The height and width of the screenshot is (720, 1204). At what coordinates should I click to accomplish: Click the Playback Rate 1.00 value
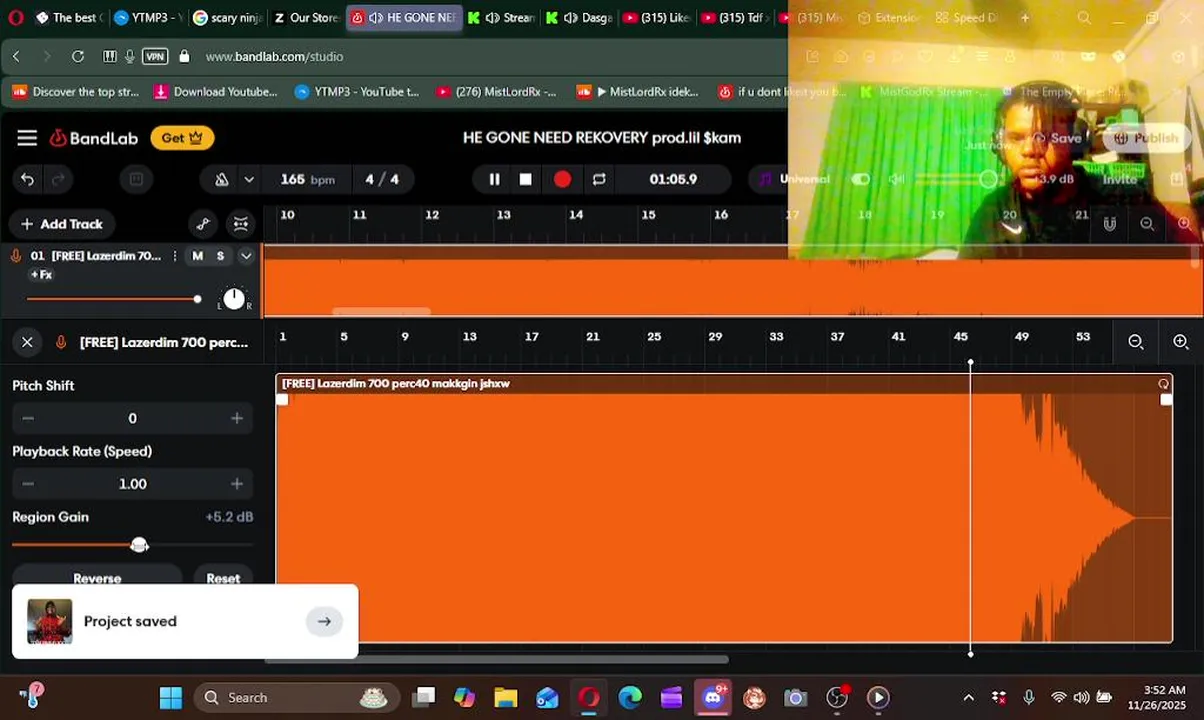pos(132,484)
